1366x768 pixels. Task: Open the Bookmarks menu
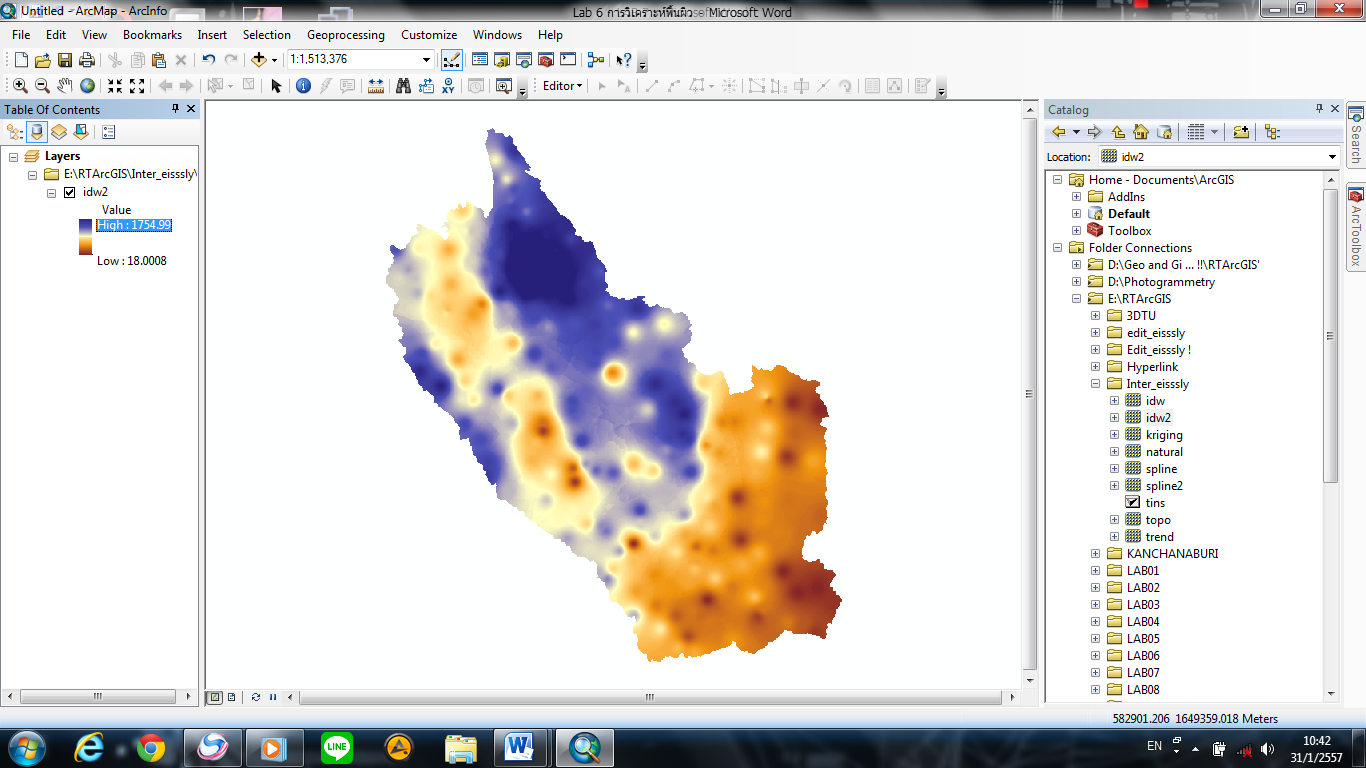tap(152, 35)
